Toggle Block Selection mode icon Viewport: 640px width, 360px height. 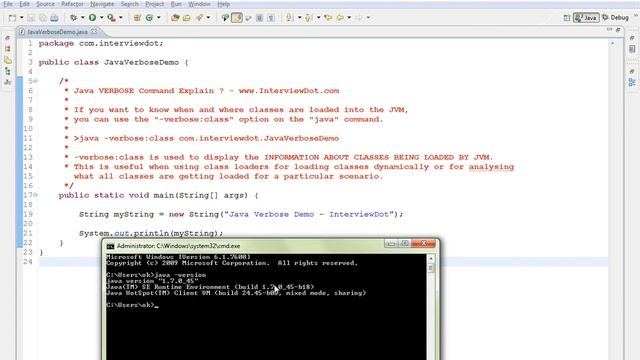259,18
